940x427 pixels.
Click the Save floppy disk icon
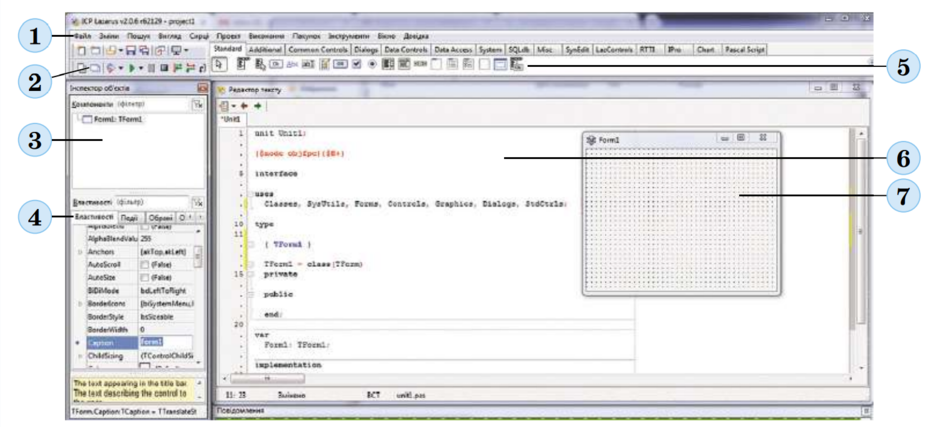pos(131,50)
